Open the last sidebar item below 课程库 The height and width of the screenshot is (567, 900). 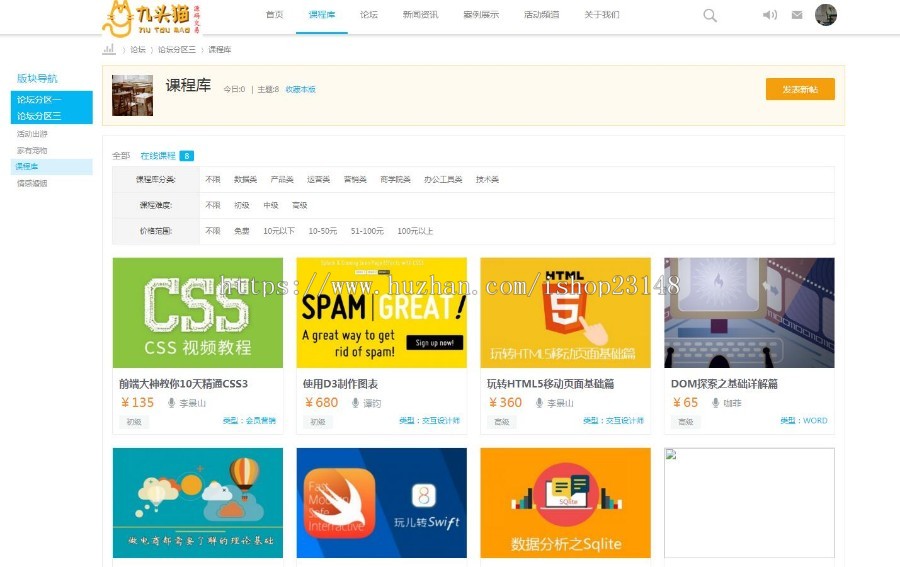pos(32,184)
